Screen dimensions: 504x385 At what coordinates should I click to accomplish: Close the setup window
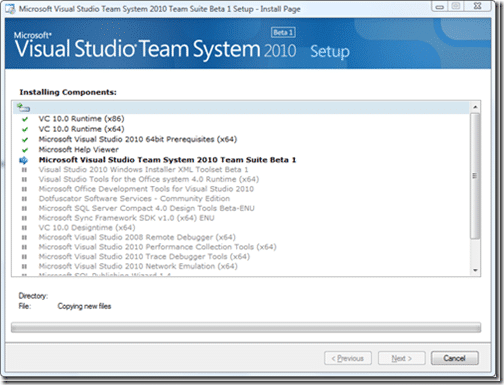pyautogui.click(x=478, y=6)
